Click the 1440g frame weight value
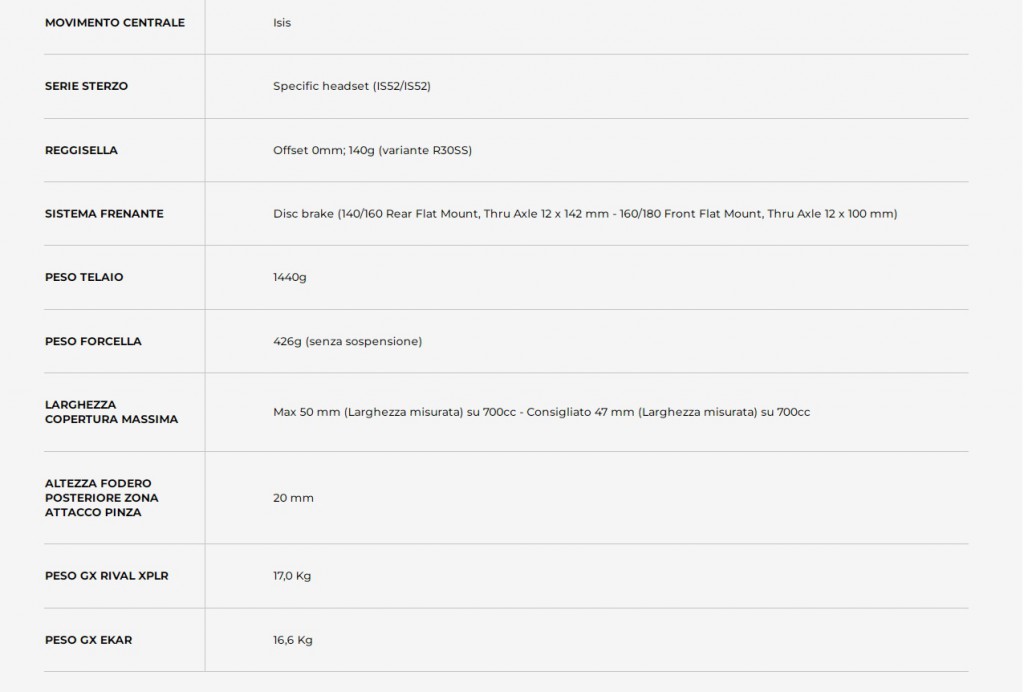Image resolution: width=1024 pixels, height=692 pixels. (x=290, y=277)
